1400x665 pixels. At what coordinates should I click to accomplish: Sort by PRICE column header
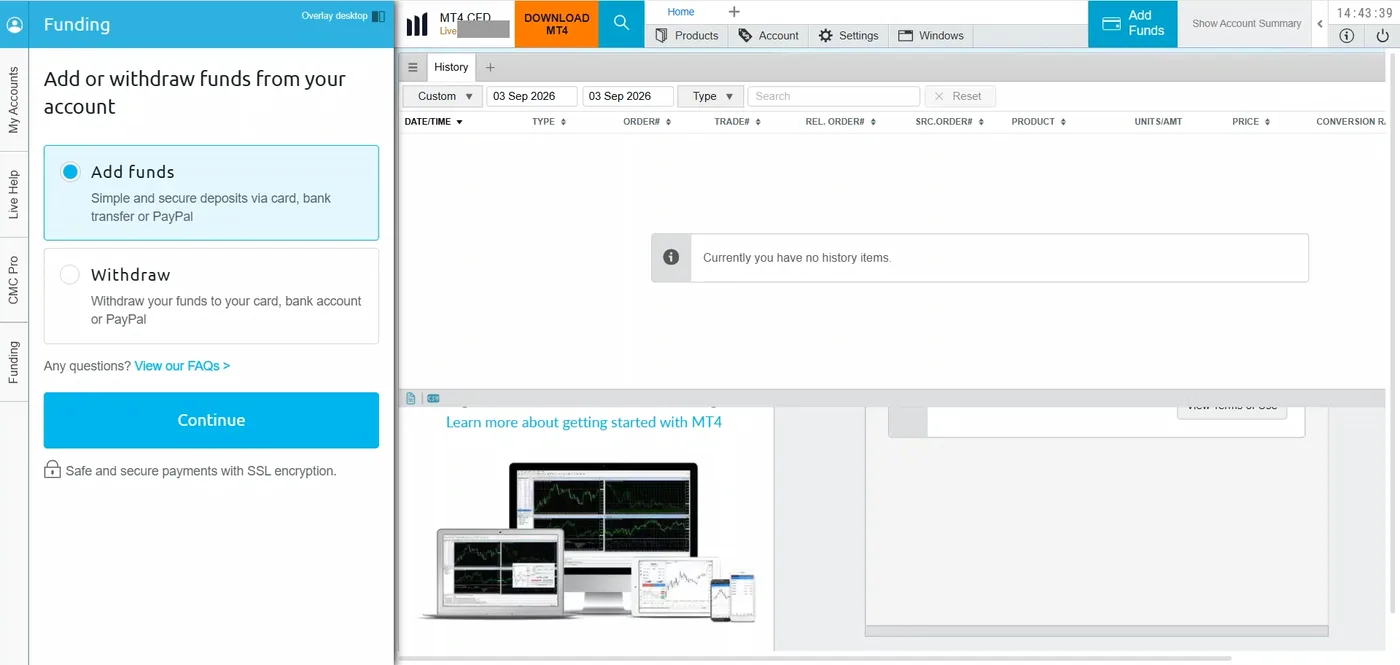(x=1251, y=122)
